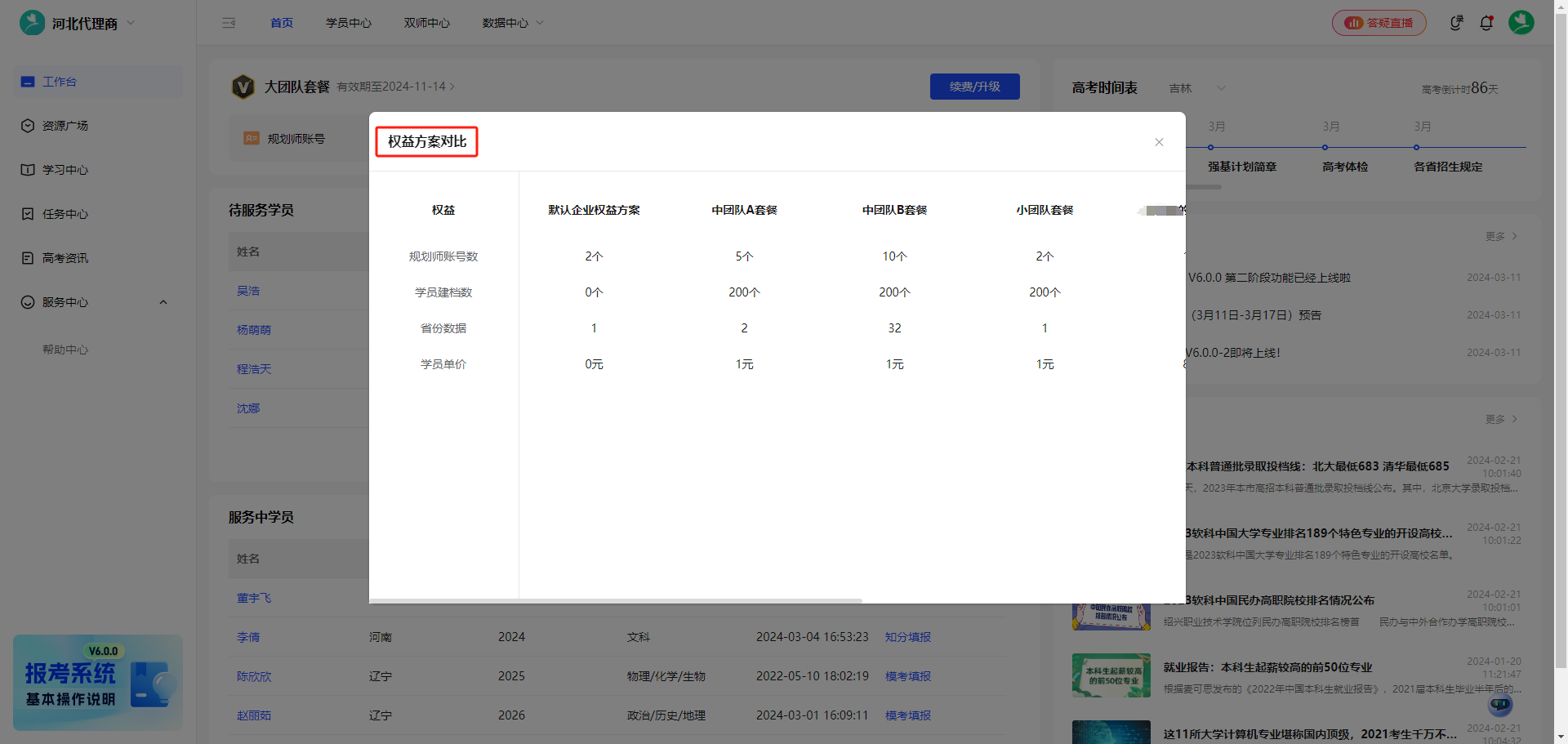Select 学习中心 in the sidebar

tap(98, 170)
